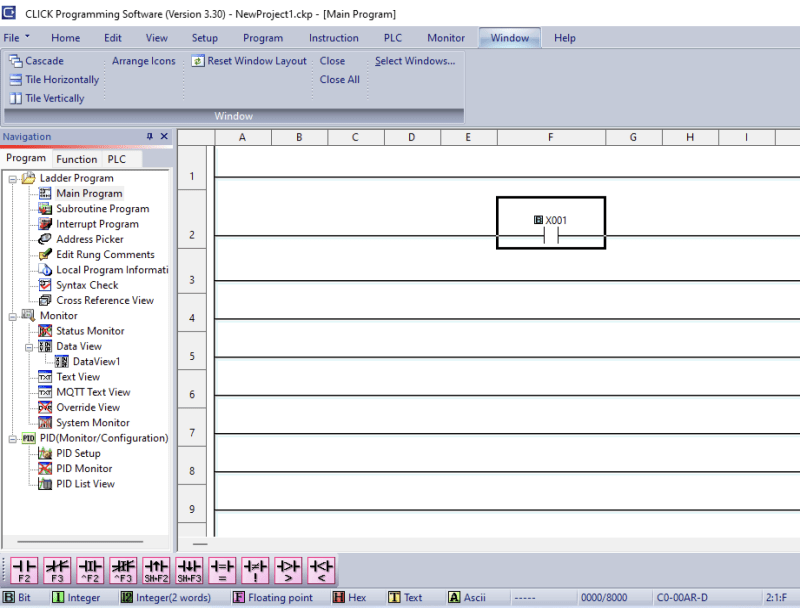The image size is (800, 608).
Task: Insert NO immediate contact (^F2)
Action: [90, 570]
